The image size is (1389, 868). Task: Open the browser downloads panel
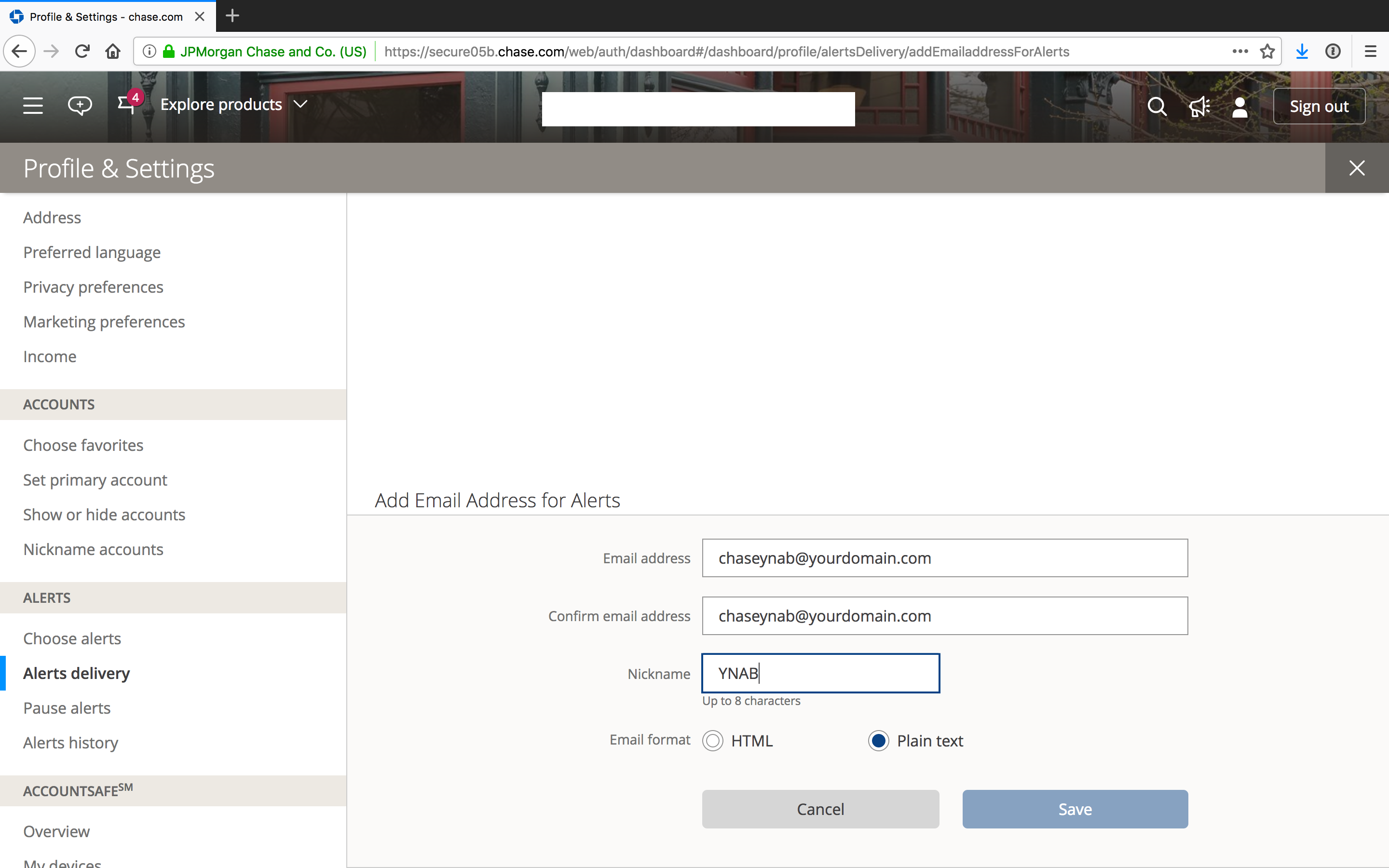[1302, 52]
